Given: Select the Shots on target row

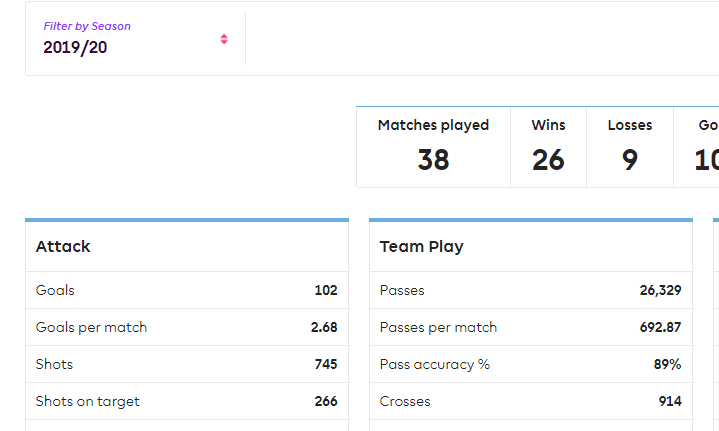Looking at the screenshot, I should [x=187, y=401].
